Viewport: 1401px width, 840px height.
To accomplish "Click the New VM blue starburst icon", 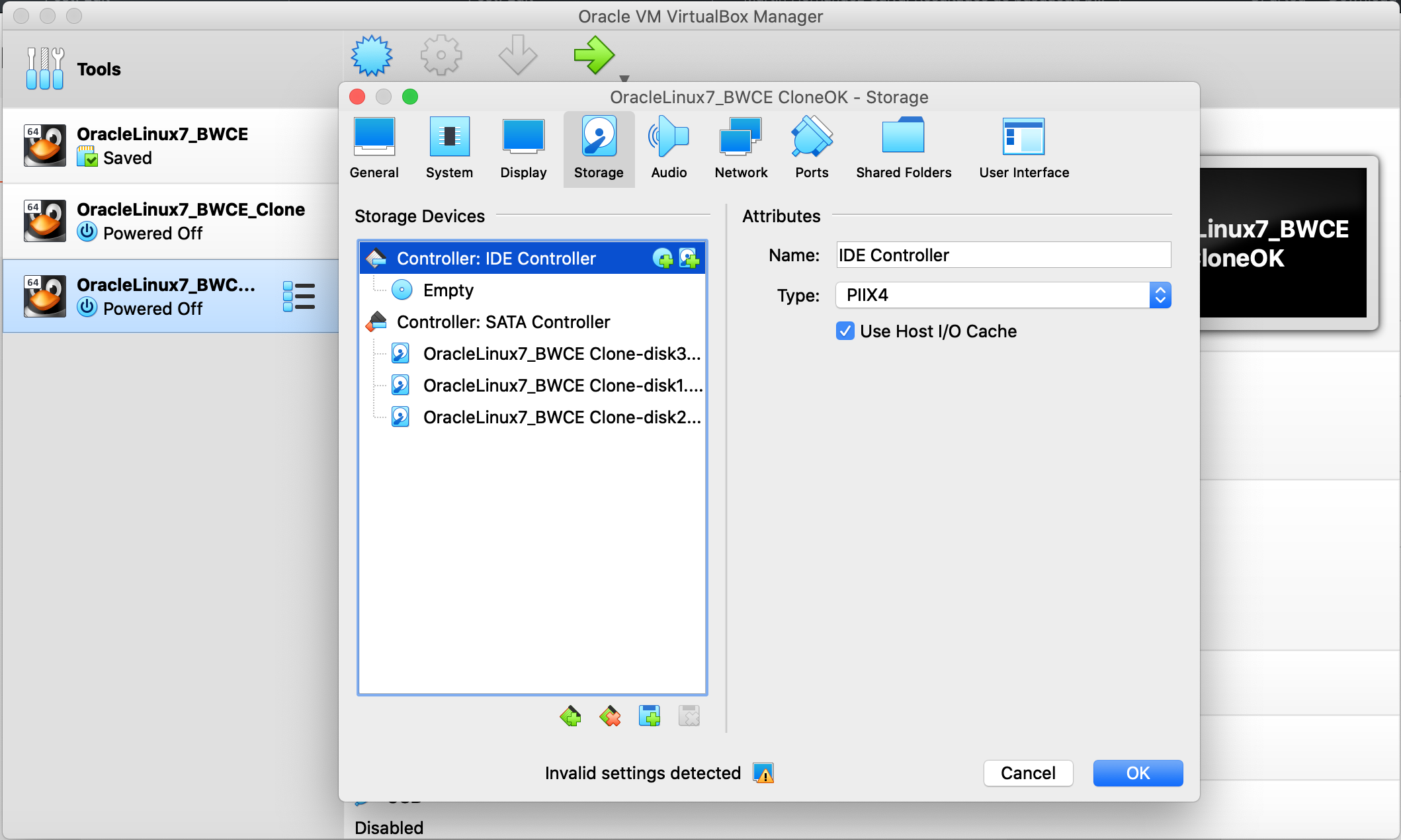I will click(372, 55).
